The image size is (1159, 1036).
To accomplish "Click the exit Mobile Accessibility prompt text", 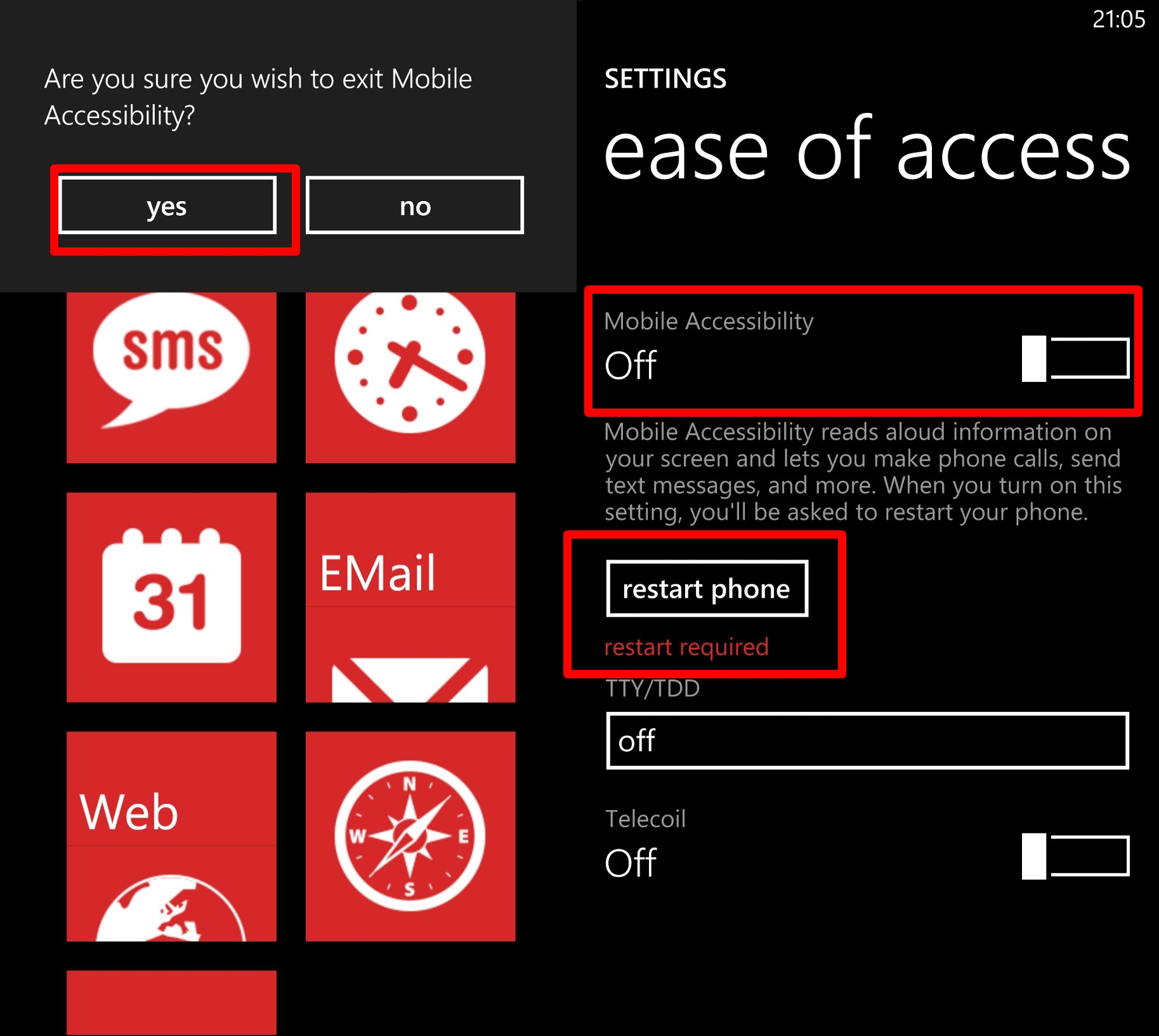I will point(258,97).
